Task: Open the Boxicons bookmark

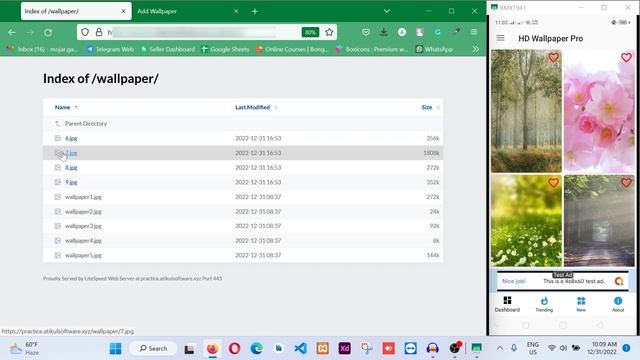Action: tap(372, 49)
